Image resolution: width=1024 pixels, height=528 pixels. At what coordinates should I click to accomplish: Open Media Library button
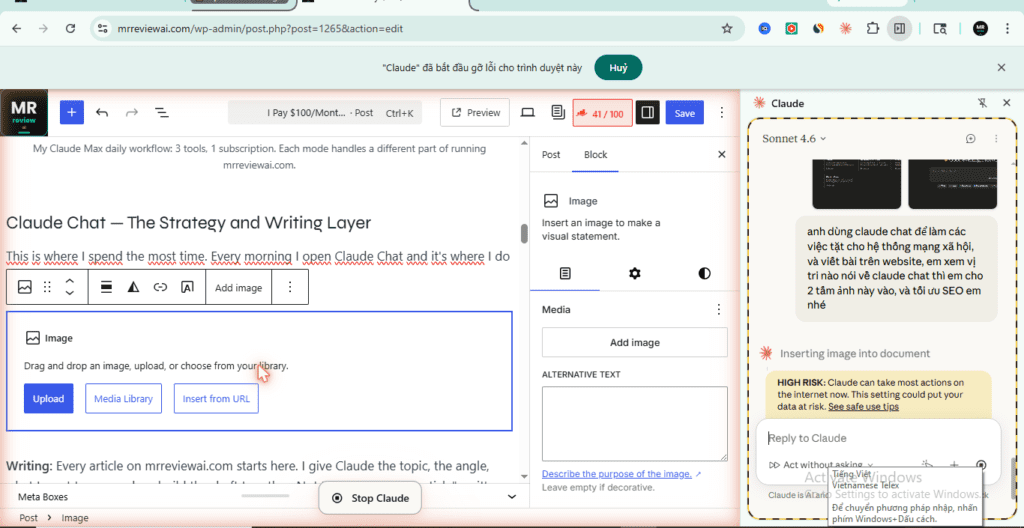pyautogui.click(x=123, y=399)
